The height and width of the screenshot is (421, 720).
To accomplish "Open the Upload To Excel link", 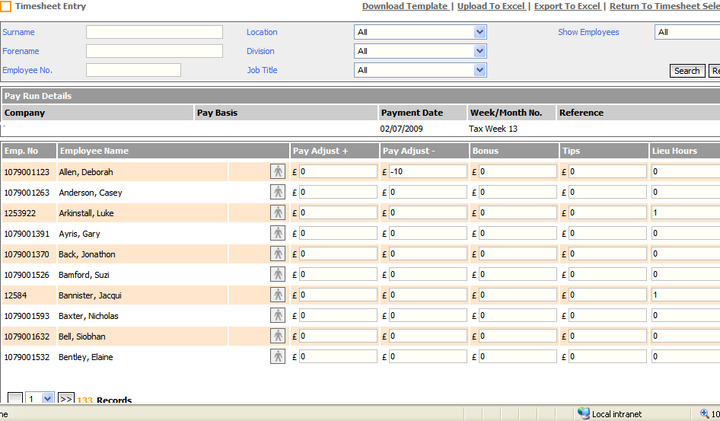I will tap(492, 6).
